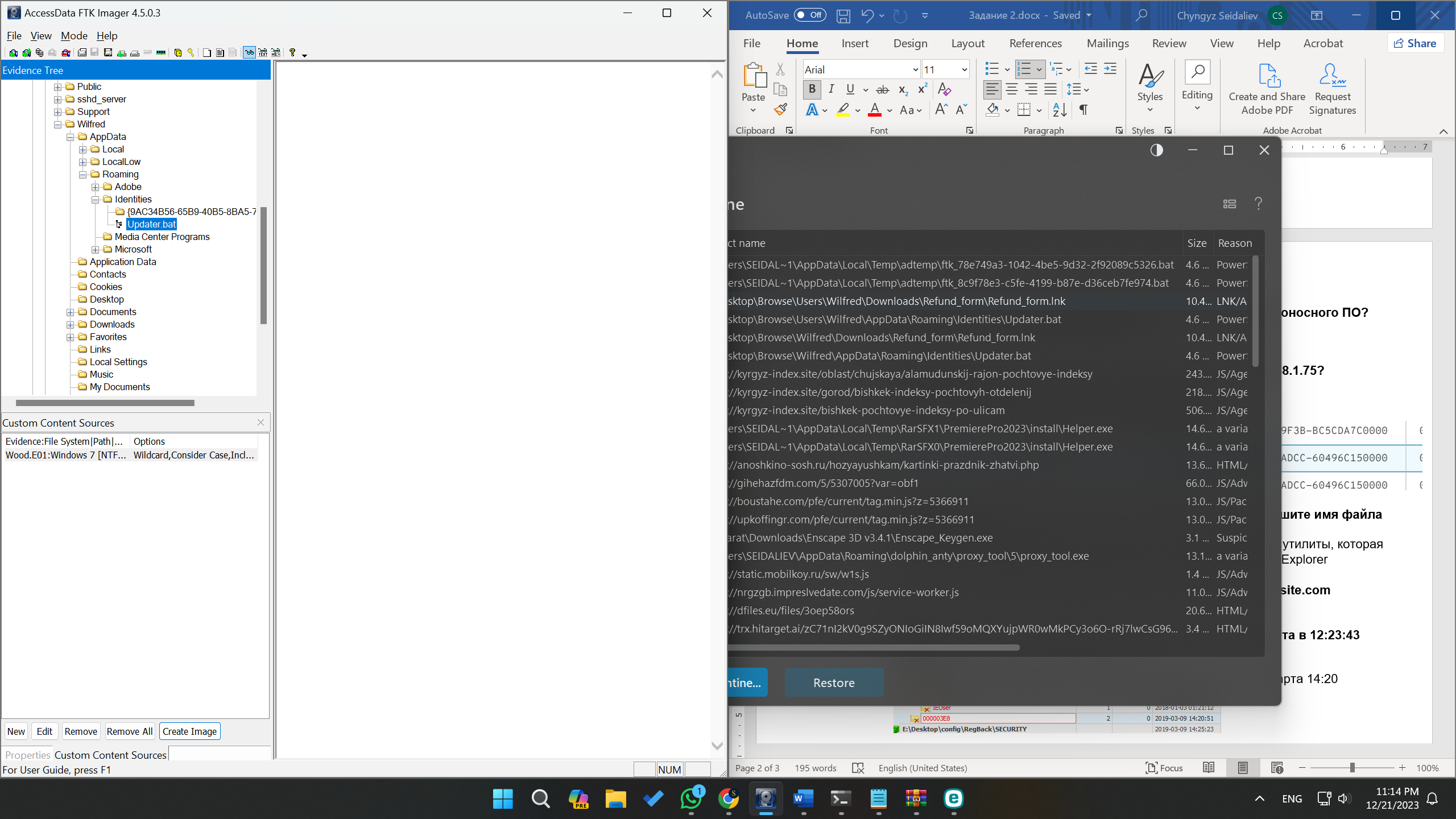Enable automatic preview glasses mode in FTK
This screenshot has height=819, width=1456.
(x=249, y=53)
